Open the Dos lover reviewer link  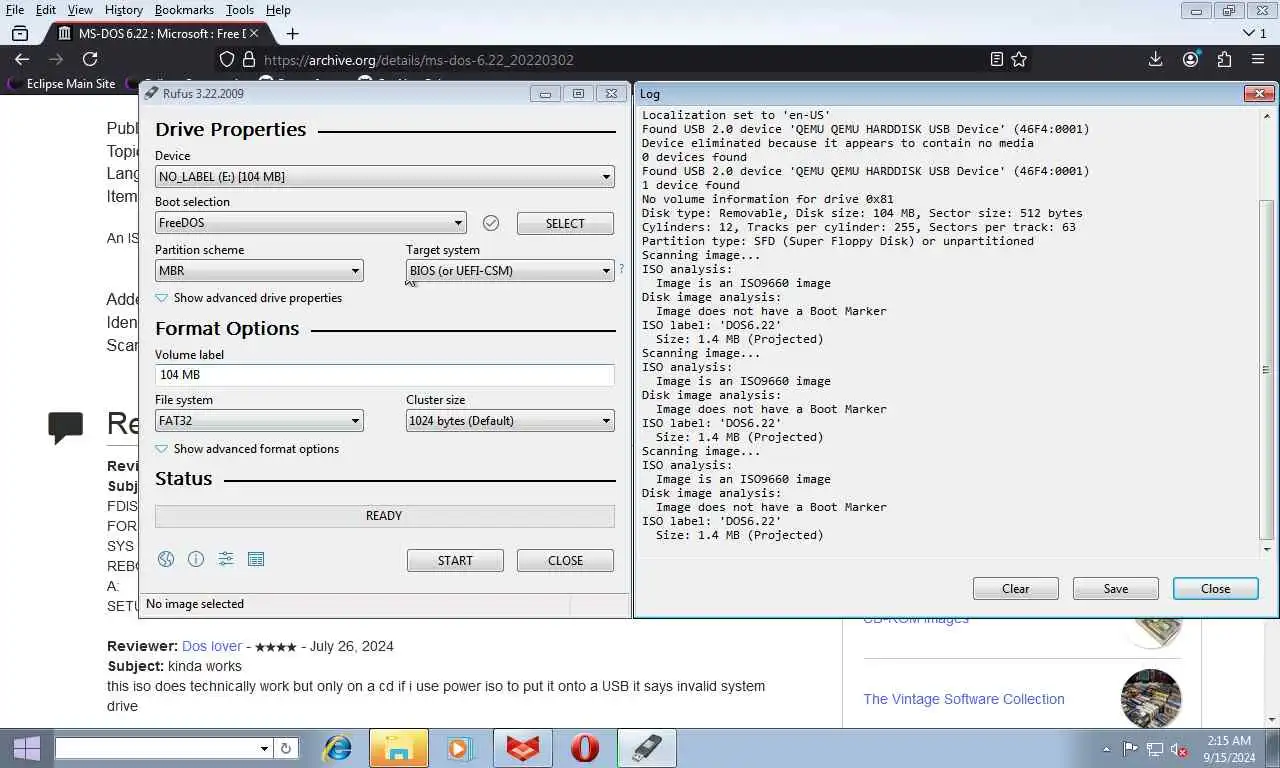[x=212, y=646]
